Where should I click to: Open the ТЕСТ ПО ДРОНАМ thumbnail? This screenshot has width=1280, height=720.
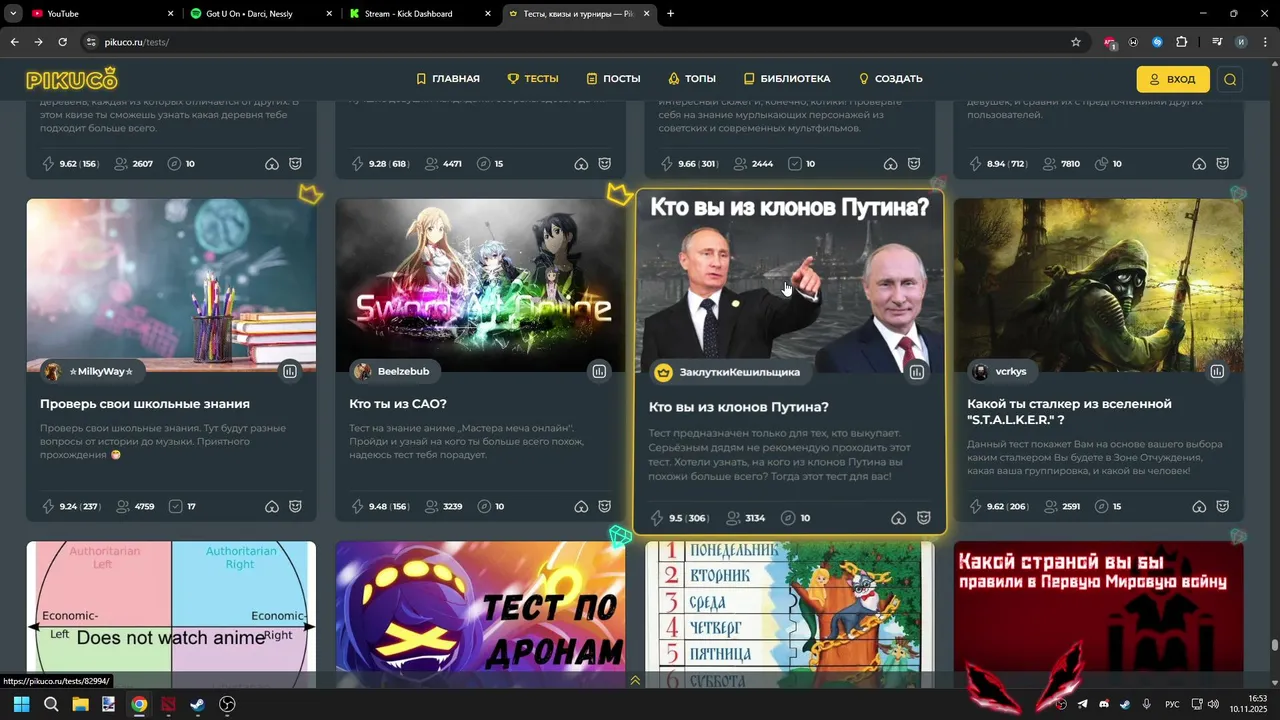point(480,614)
